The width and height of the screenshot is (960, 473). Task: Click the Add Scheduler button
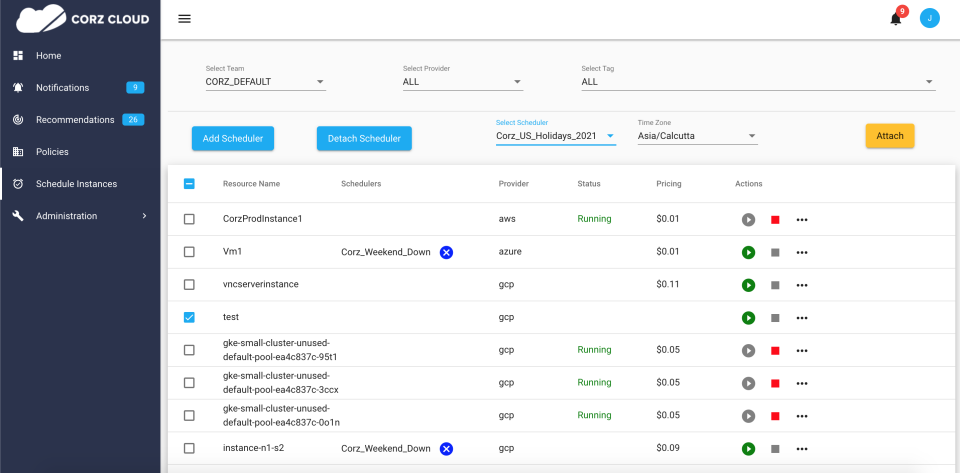233,138
